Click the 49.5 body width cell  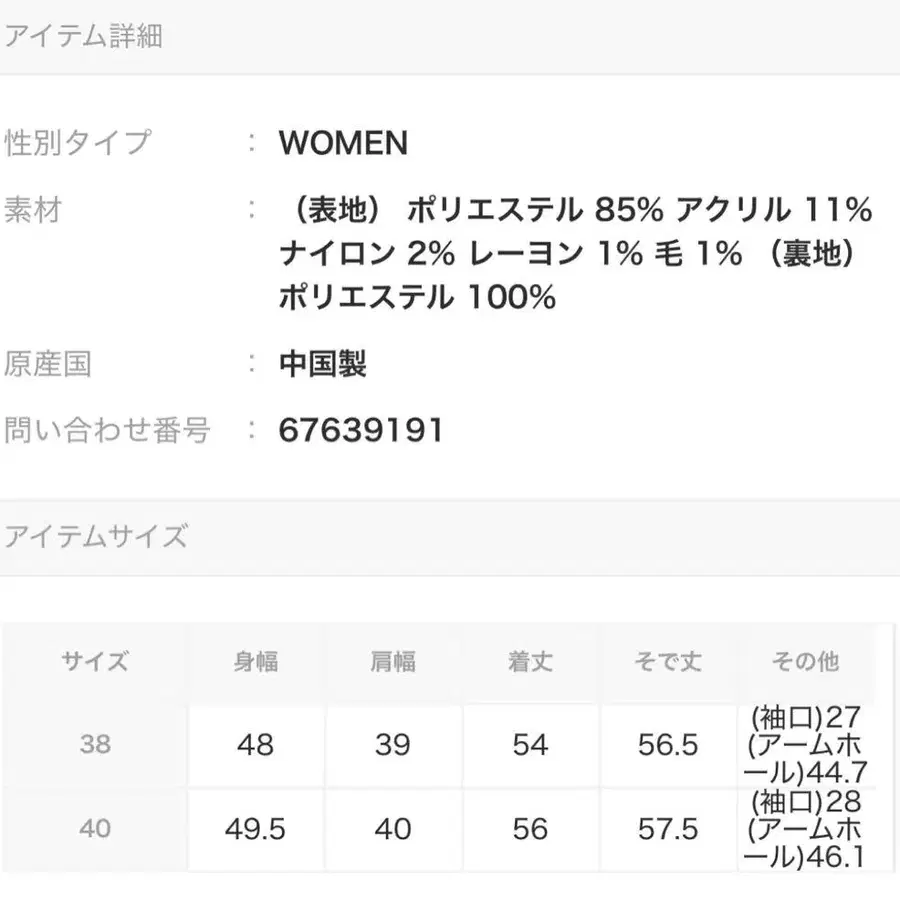tap(256, 829)
